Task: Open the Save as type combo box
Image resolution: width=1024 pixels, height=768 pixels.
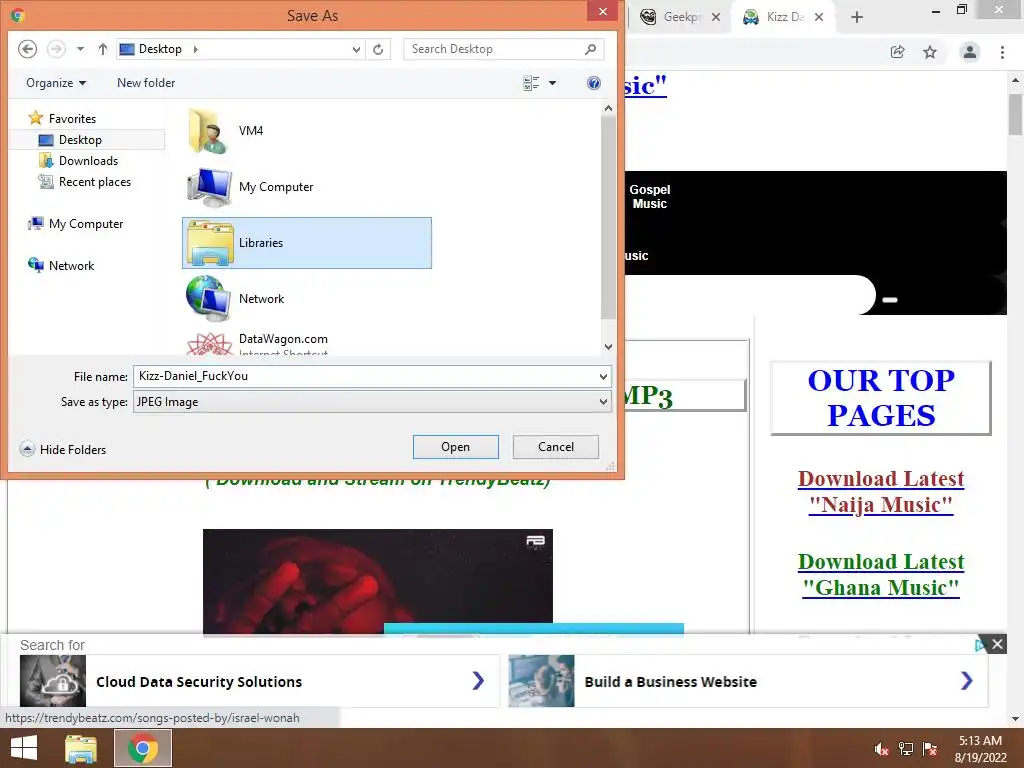Action: 372,402
